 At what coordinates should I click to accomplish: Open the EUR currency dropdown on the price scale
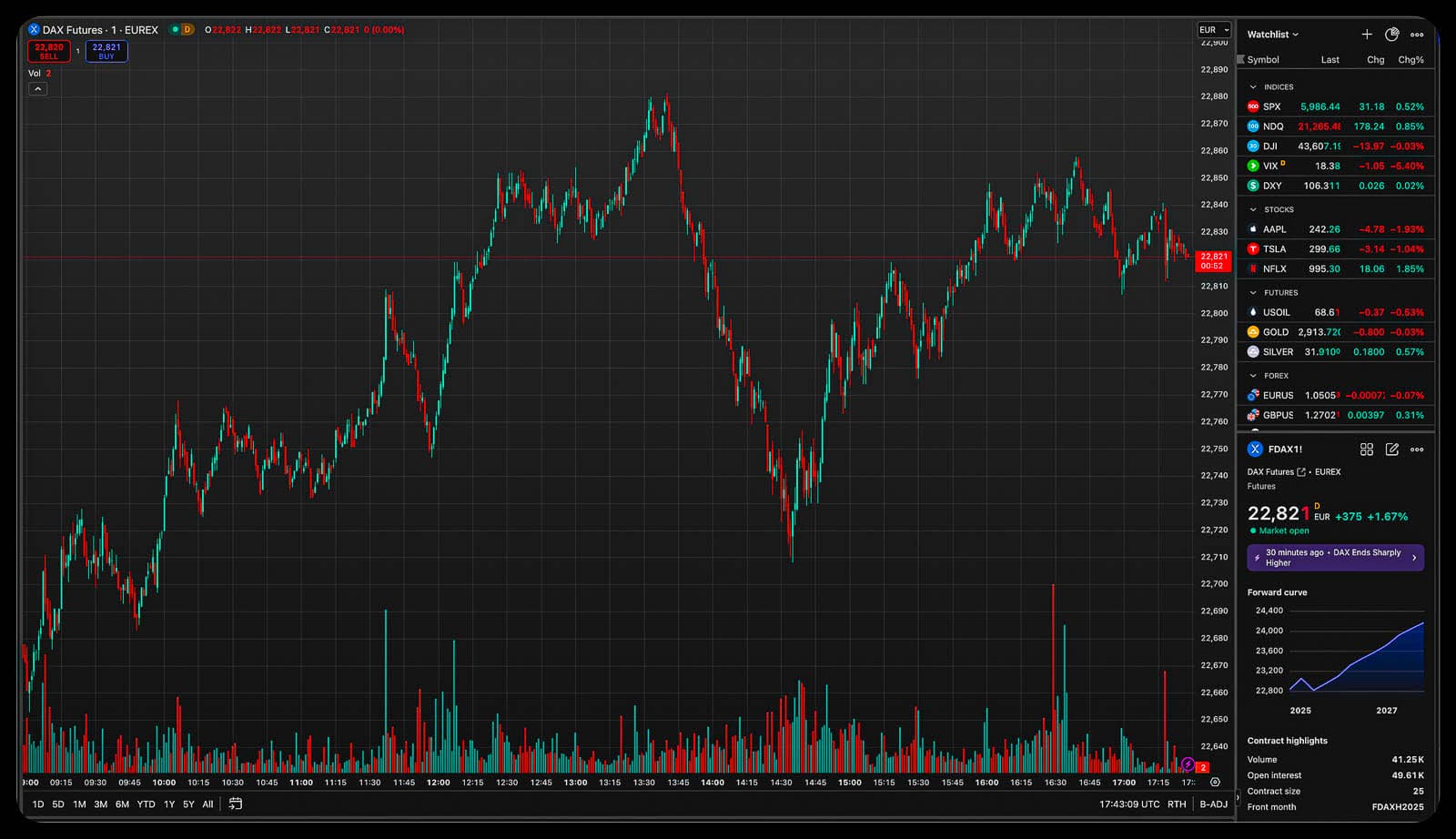[1213, 30]
